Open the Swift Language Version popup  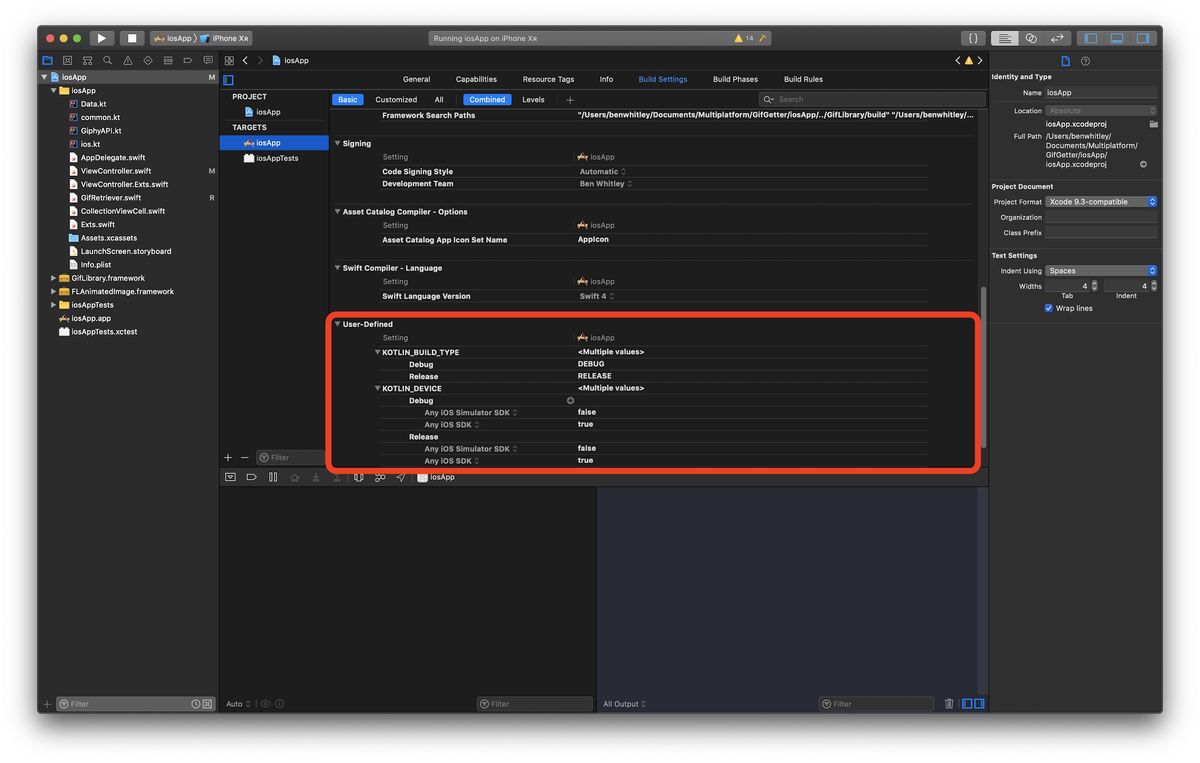596,296
